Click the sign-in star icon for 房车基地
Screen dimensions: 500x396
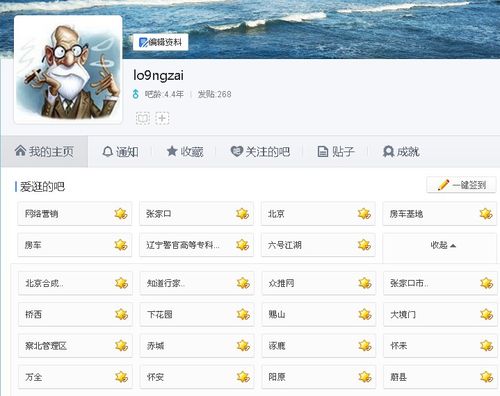[486, 213]
